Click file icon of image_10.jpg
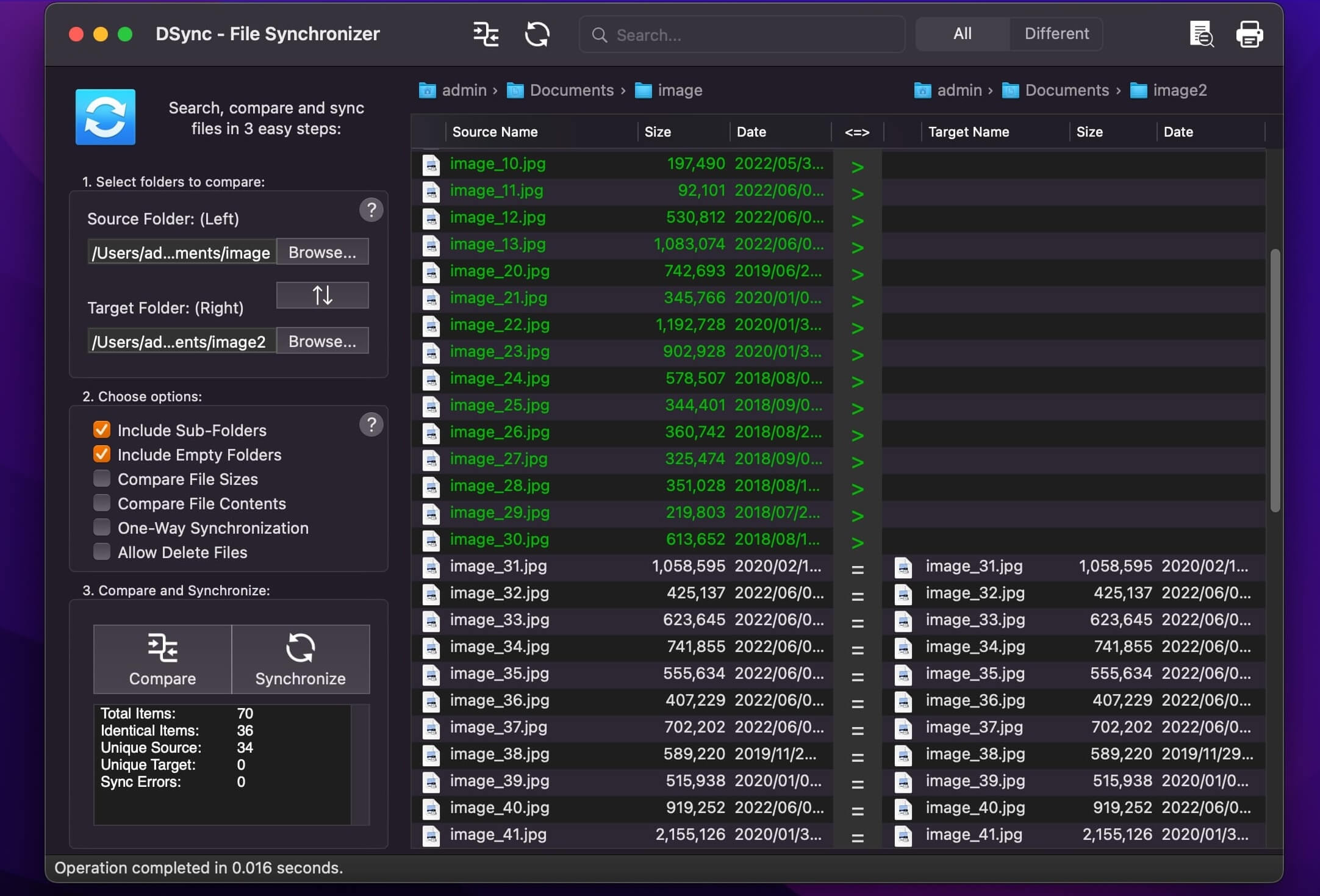Screen dimensions: 1320x896 click(431, 165)
